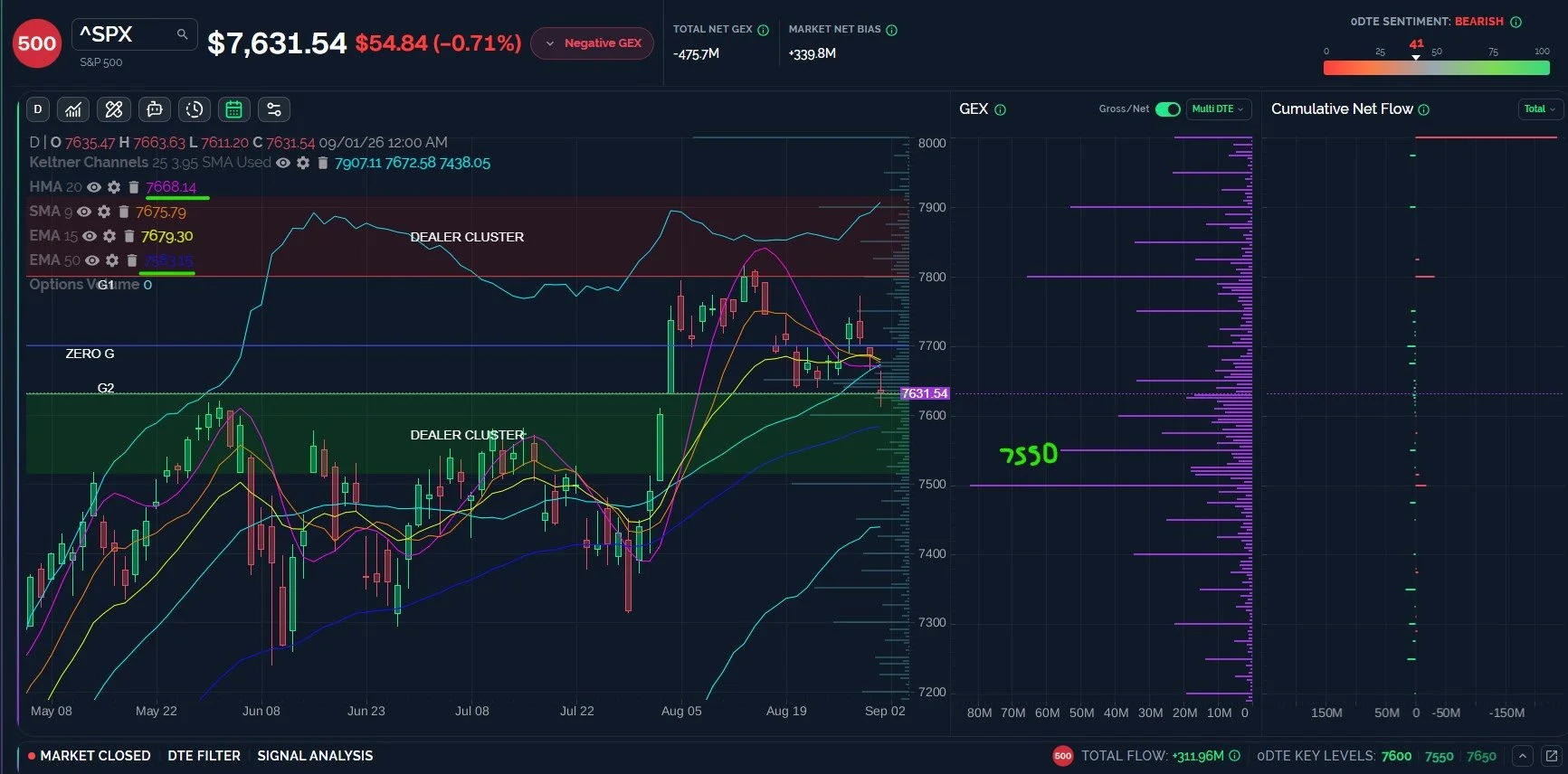Open the Multi DTE dropdown
Screen dimensions: 1568x774
pos(1219,109)
